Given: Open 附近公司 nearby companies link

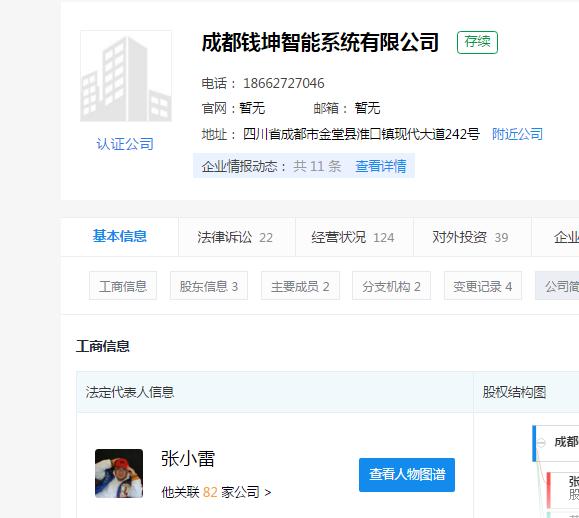Looking at the screenshot, I should coord(517,134).
